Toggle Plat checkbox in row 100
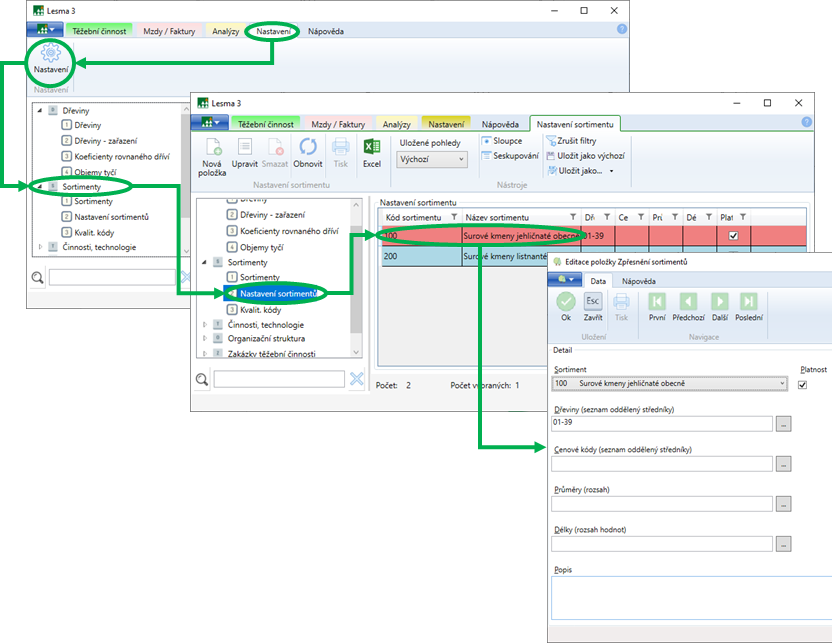The image size is (832, 643). (x=734, y=236)
